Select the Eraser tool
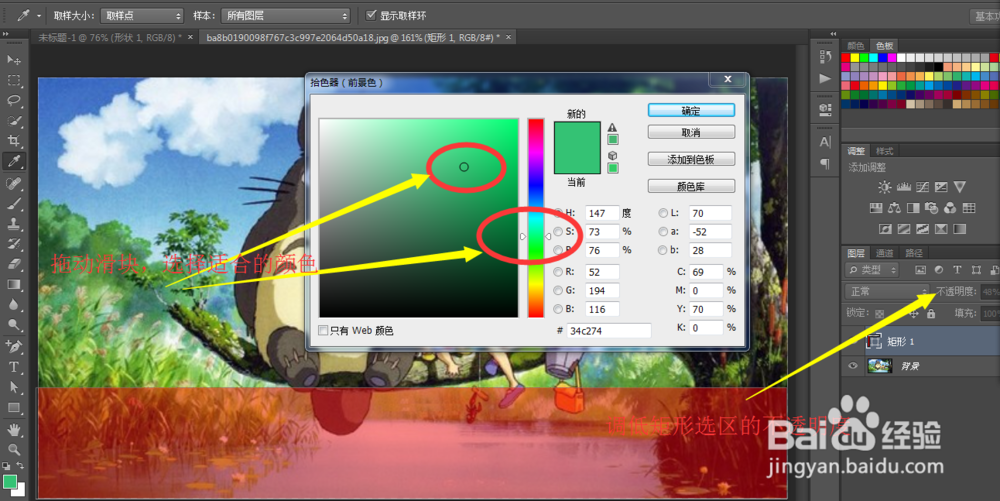The image size is (1000, 501). [14, 264]
